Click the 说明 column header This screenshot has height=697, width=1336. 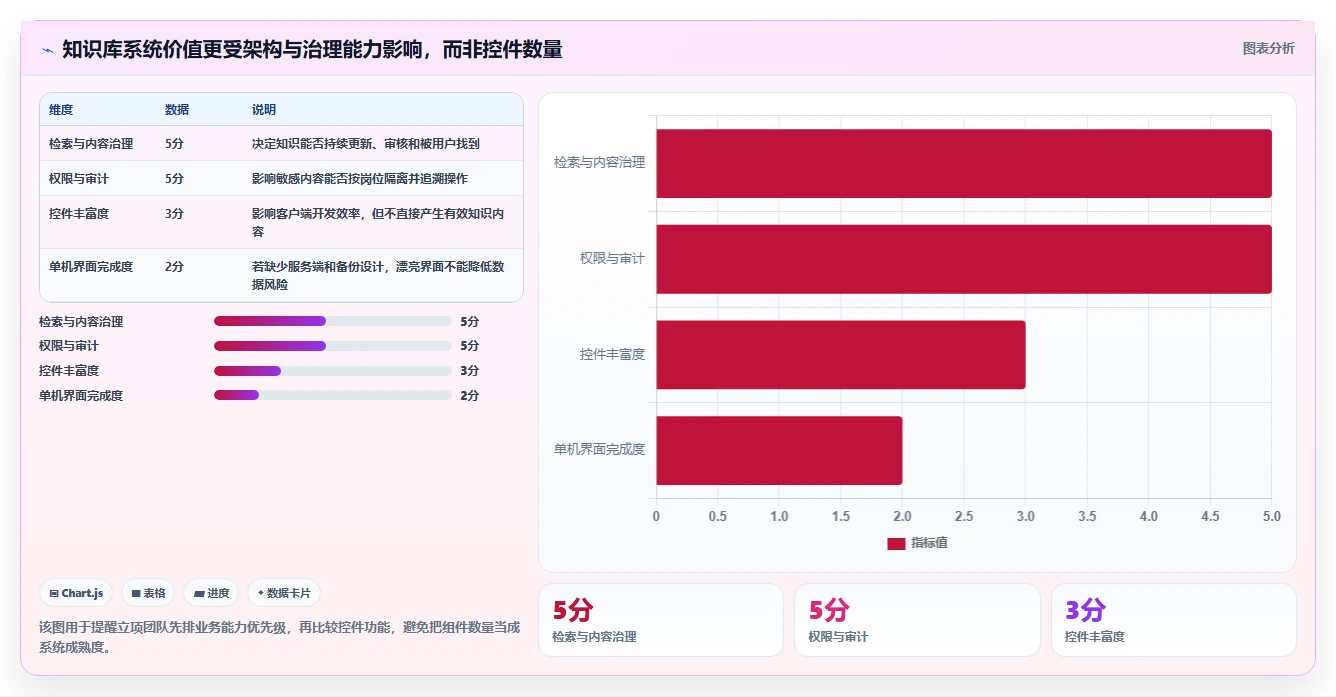click(x=264, y=110)
